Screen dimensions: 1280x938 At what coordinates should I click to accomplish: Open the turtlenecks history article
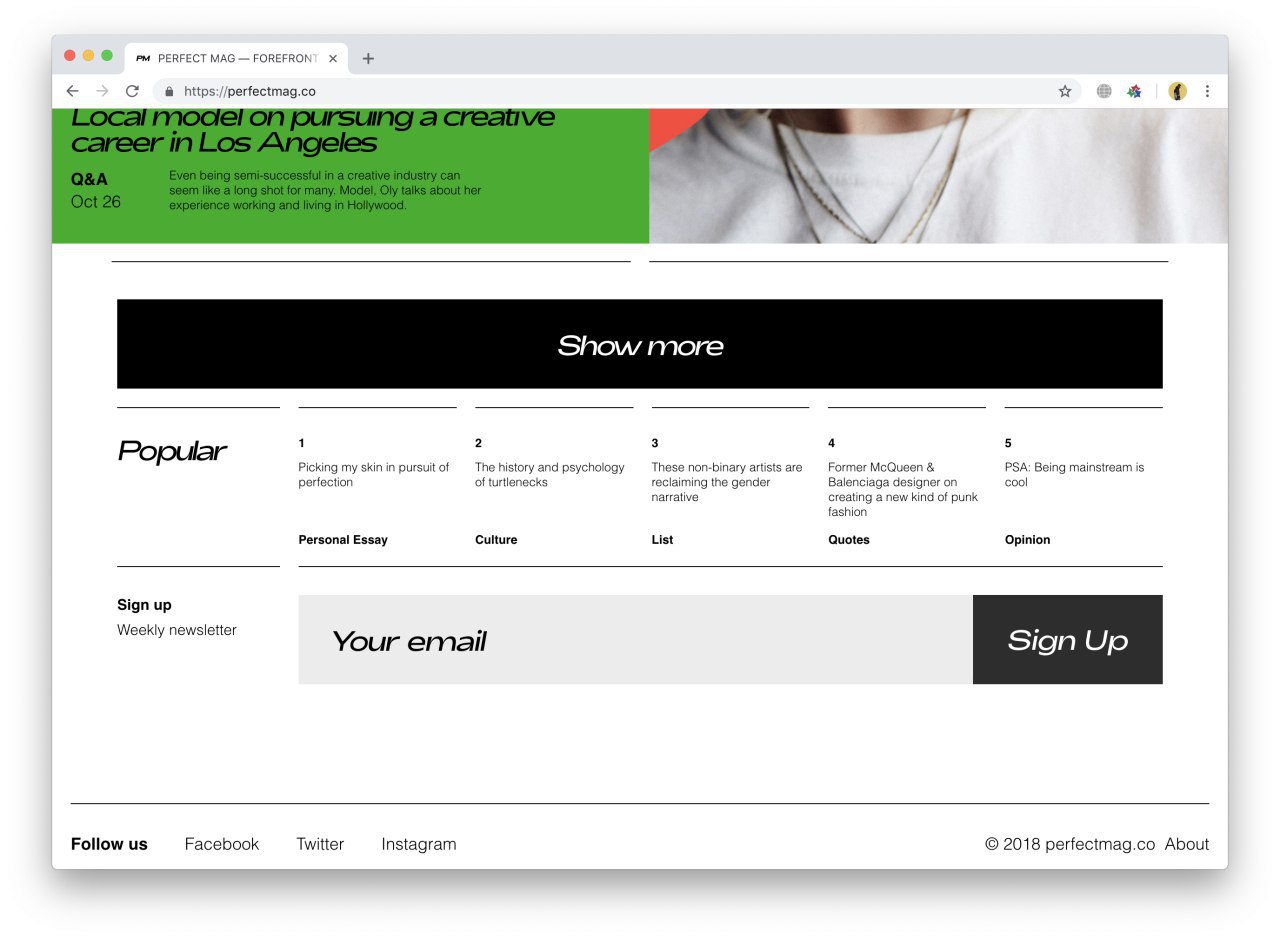[x=549, y=474]
